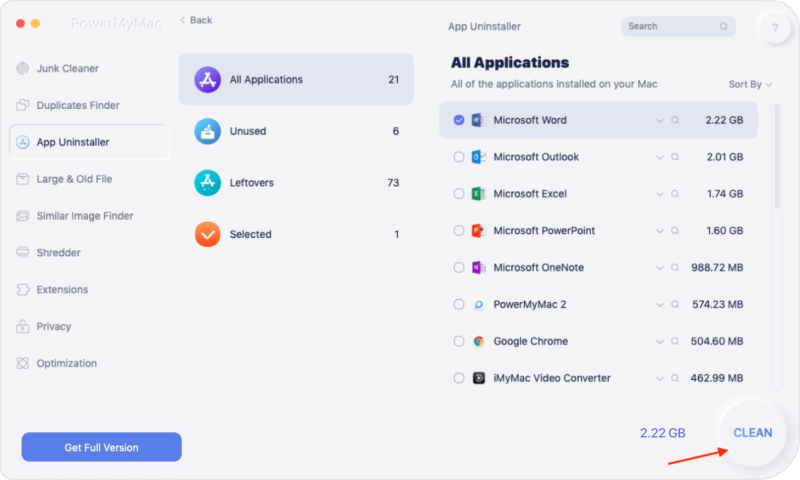Uncheck the Microsoft Word checkbox
Viewport: 800px width, 480px height.
pyautogui.click(x=459, y=120)
